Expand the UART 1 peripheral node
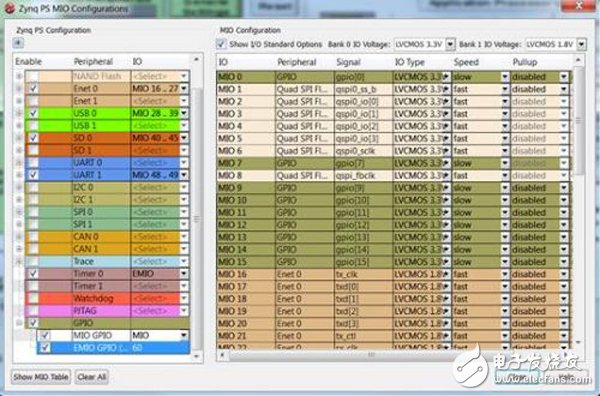The height and width of the screenshot is (396, 600). 19,175
